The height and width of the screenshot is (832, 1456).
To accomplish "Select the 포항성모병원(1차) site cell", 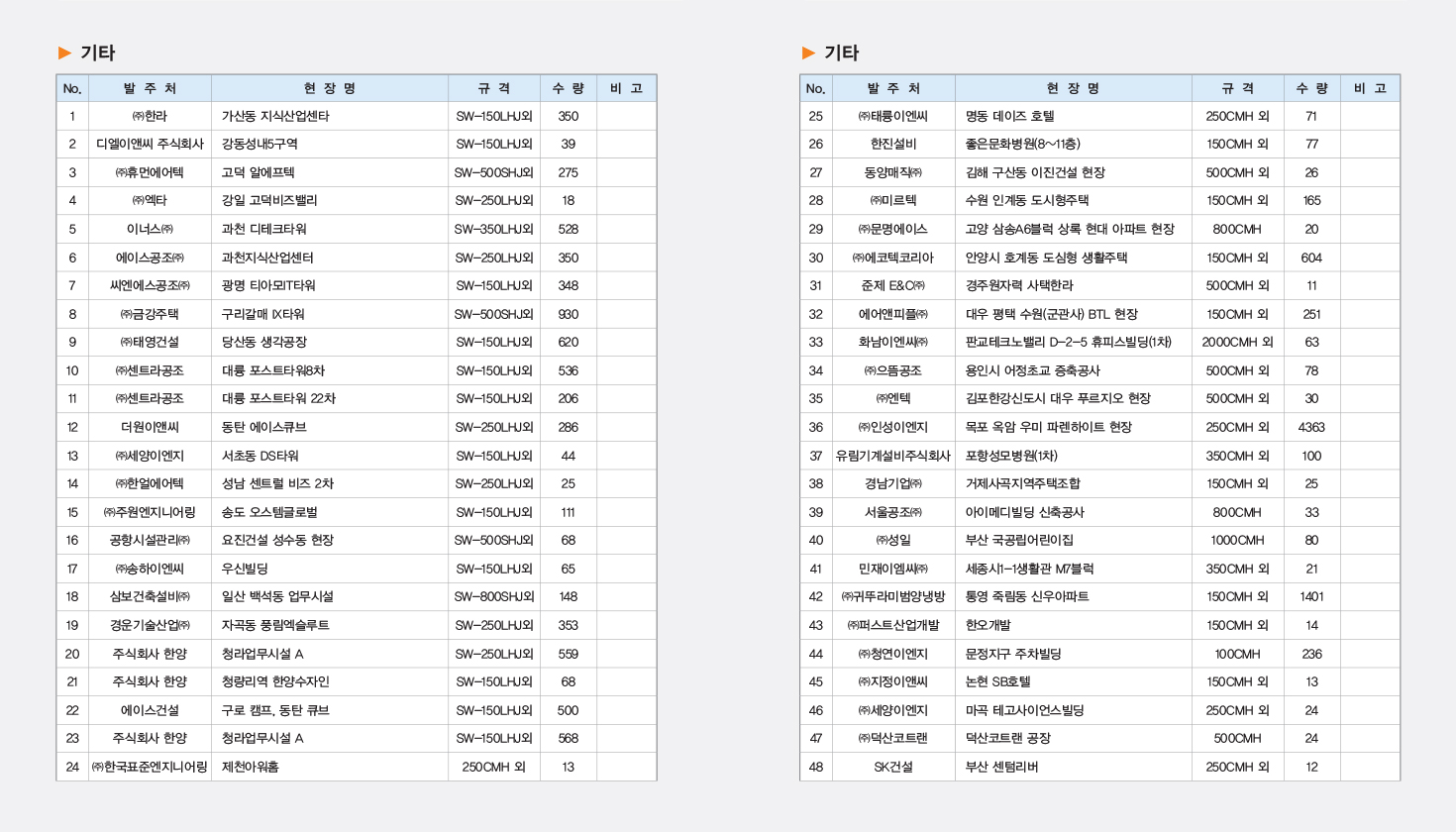I will tap(1011, 456).
